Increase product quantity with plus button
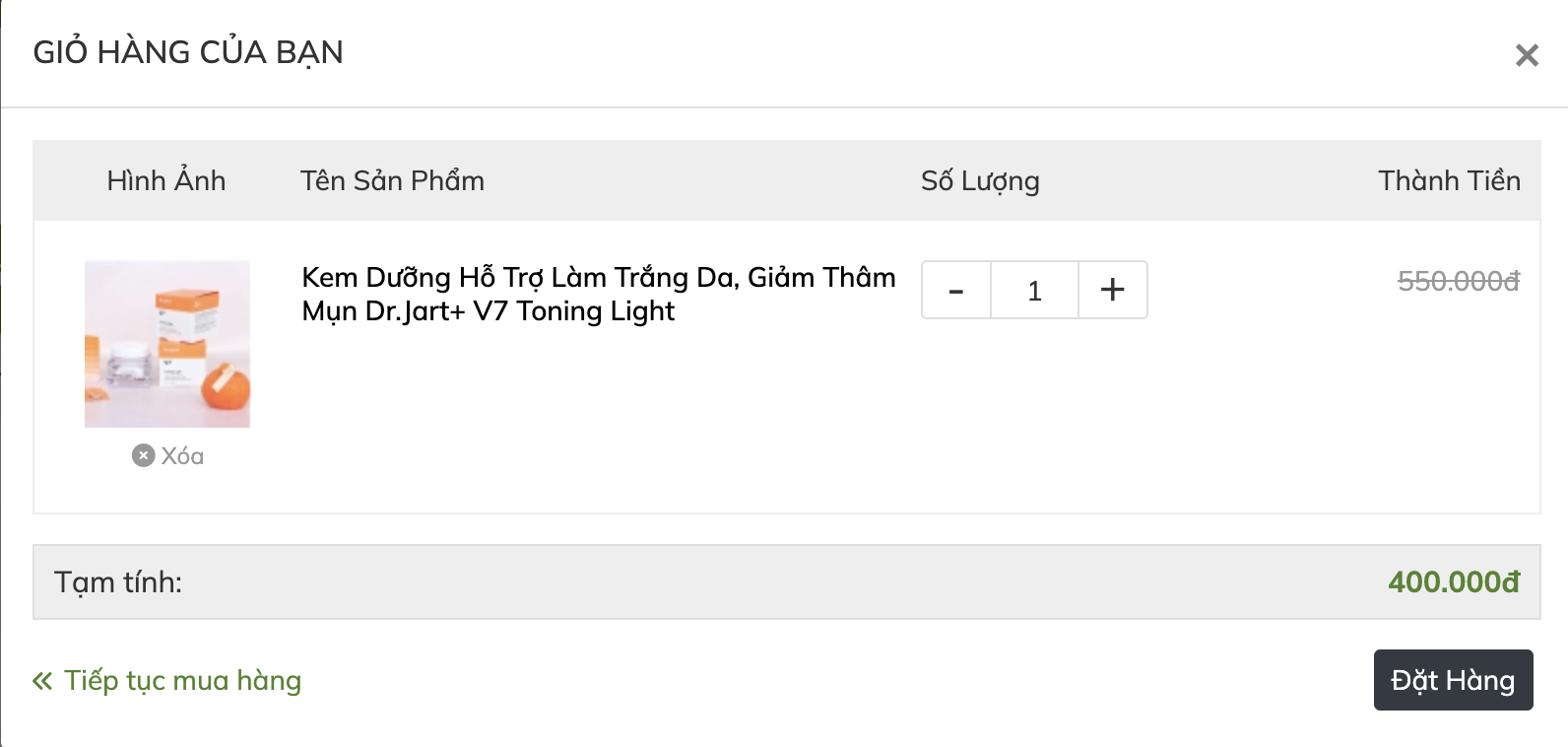 coord(1113,290)
